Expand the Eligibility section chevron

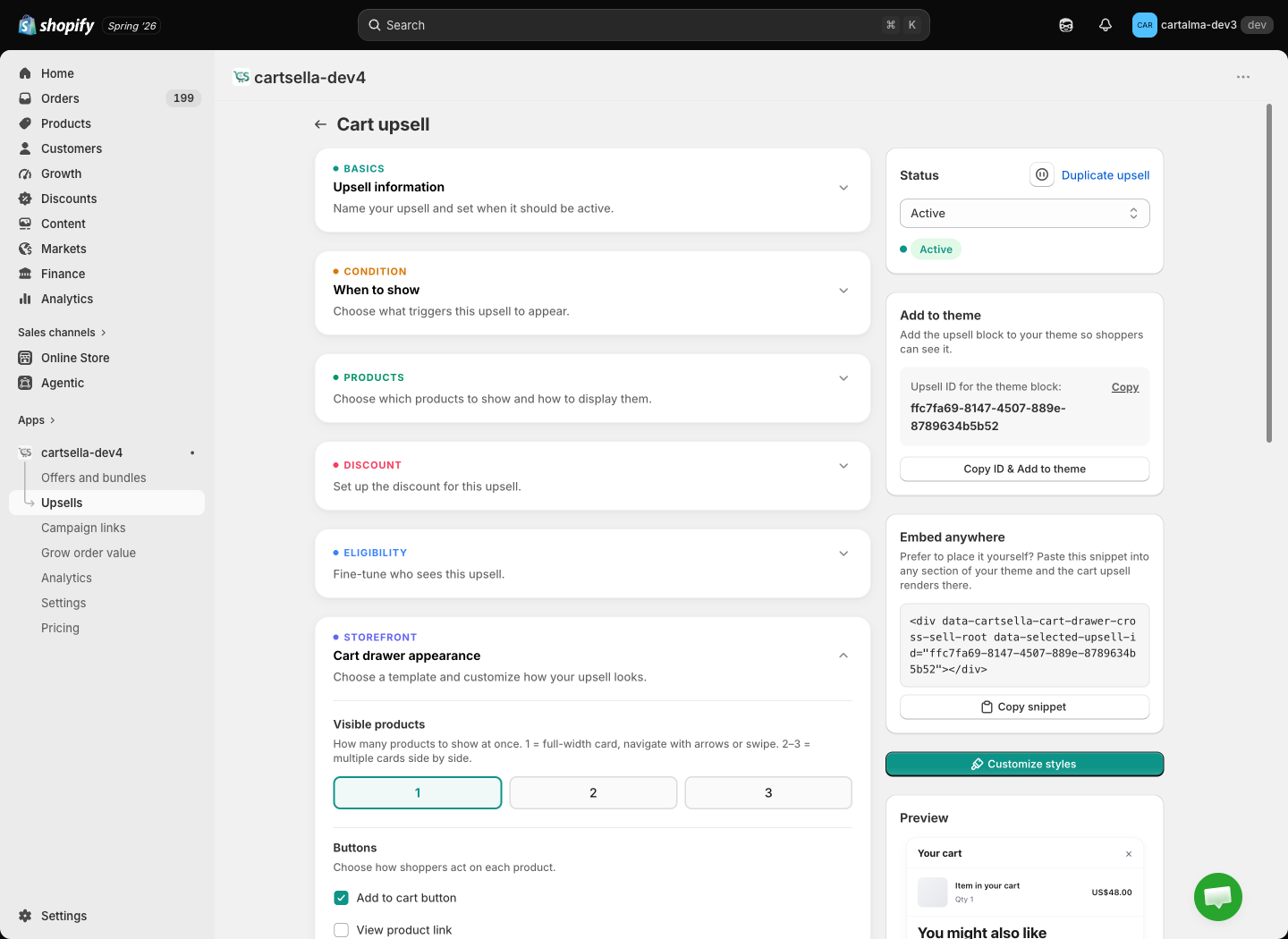tap(843, 554)
